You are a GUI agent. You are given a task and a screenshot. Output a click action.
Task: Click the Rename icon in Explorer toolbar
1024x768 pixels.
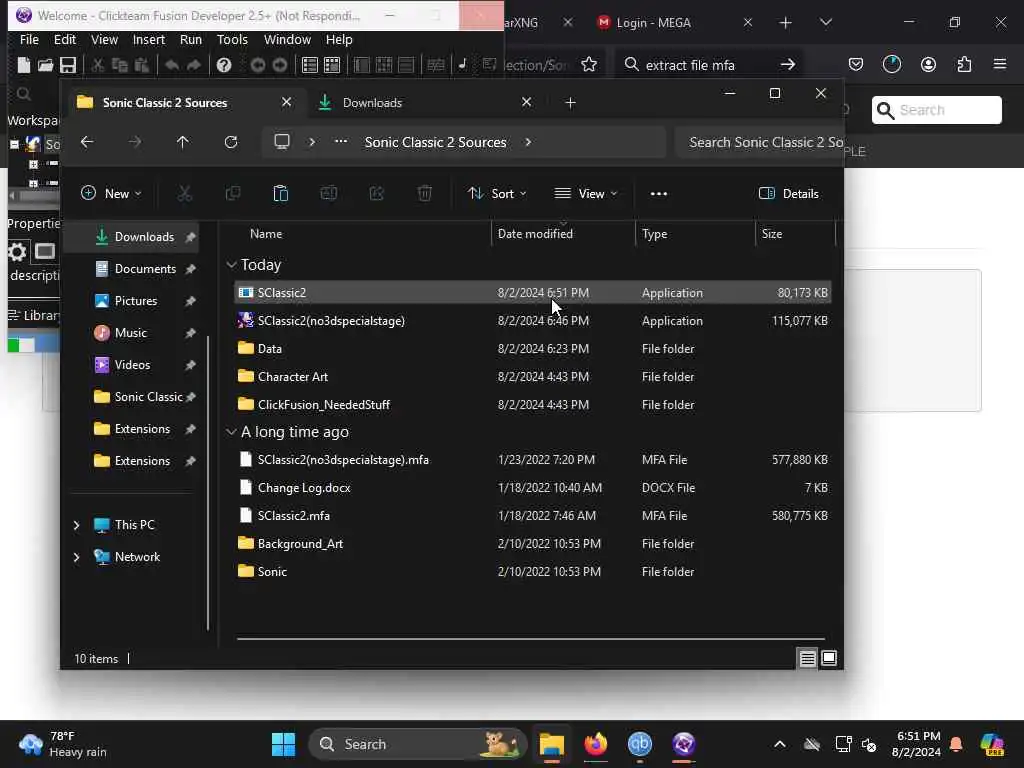point(328,193)
